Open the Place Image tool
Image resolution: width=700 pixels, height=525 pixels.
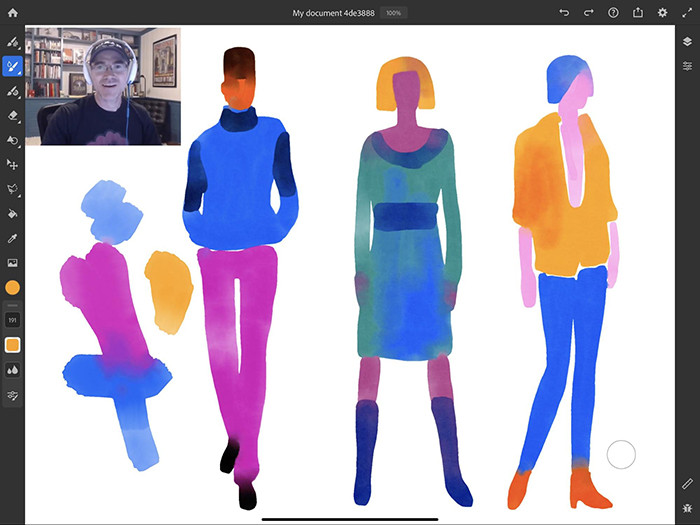point(13,262)
